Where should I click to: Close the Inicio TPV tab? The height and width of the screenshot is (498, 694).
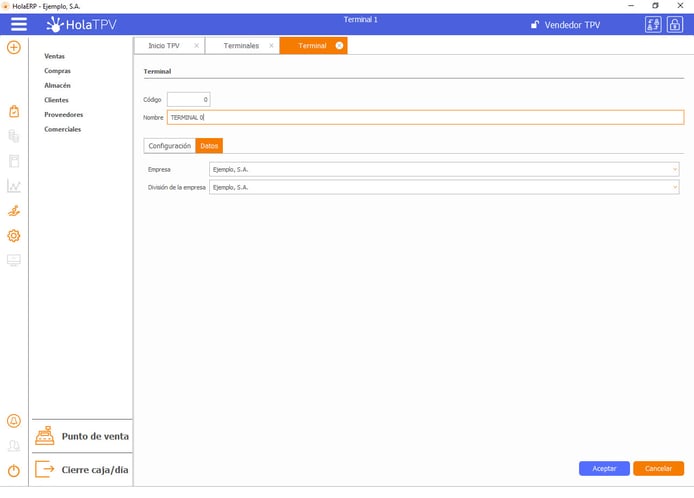point(197,46)
